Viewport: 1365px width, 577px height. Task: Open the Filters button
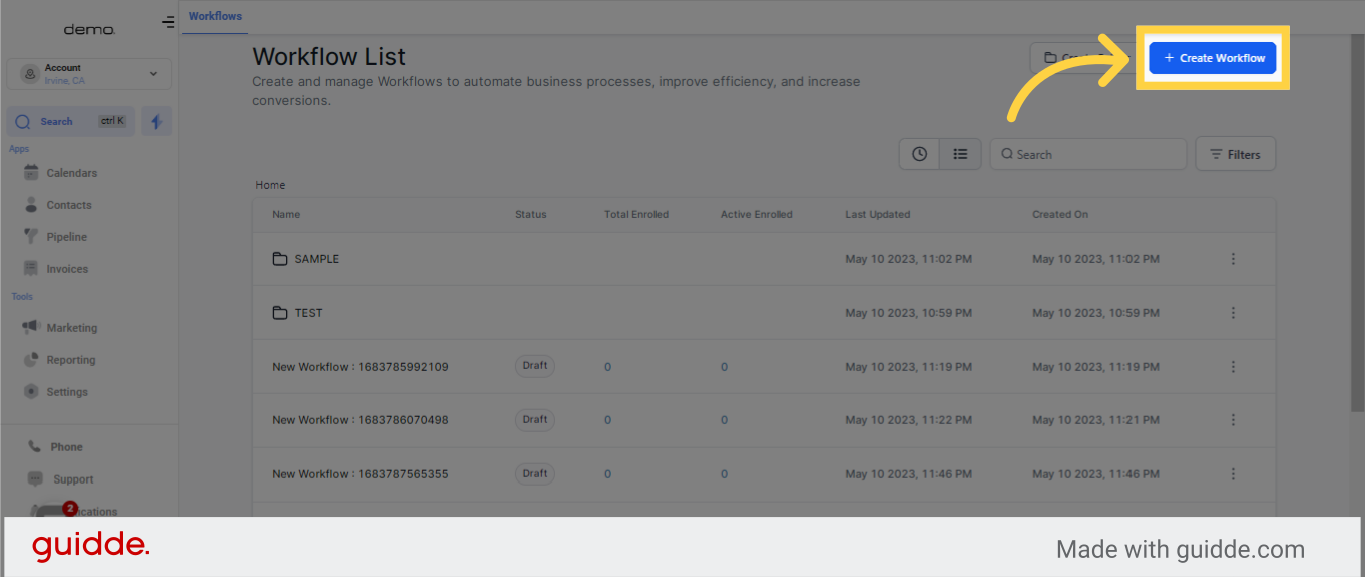coord(1236,154)
